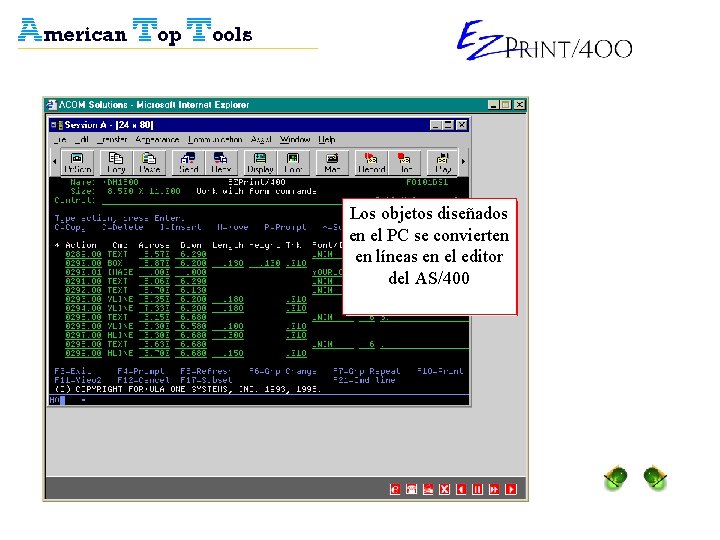Pause the demo with the red pause button

478,489
